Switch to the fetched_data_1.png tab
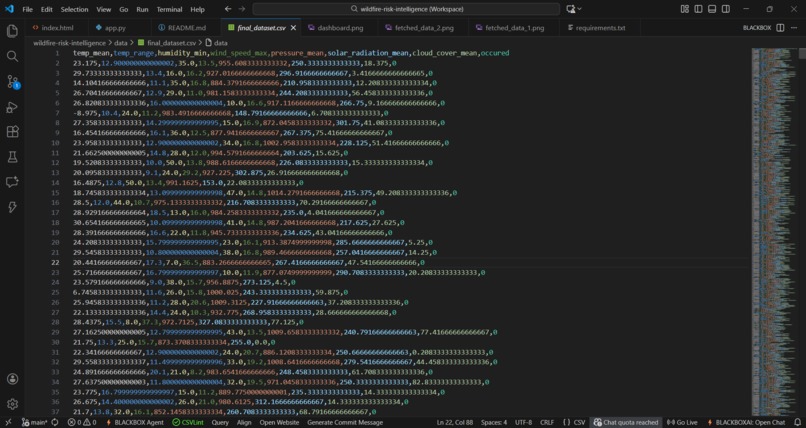This screenshot has height=428, width=806. point(514,28)
